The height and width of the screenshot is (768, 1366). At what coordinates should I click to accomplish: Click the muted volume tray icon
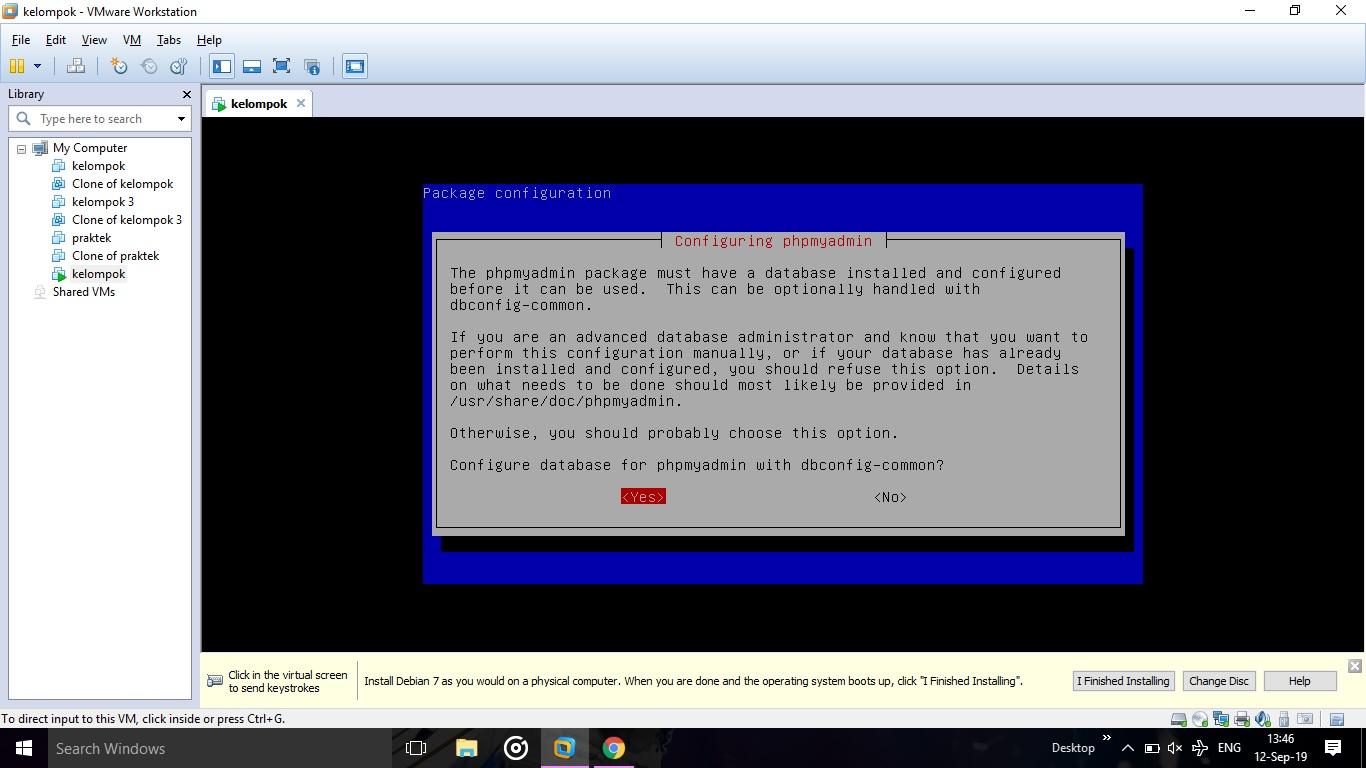(1175, 748)
